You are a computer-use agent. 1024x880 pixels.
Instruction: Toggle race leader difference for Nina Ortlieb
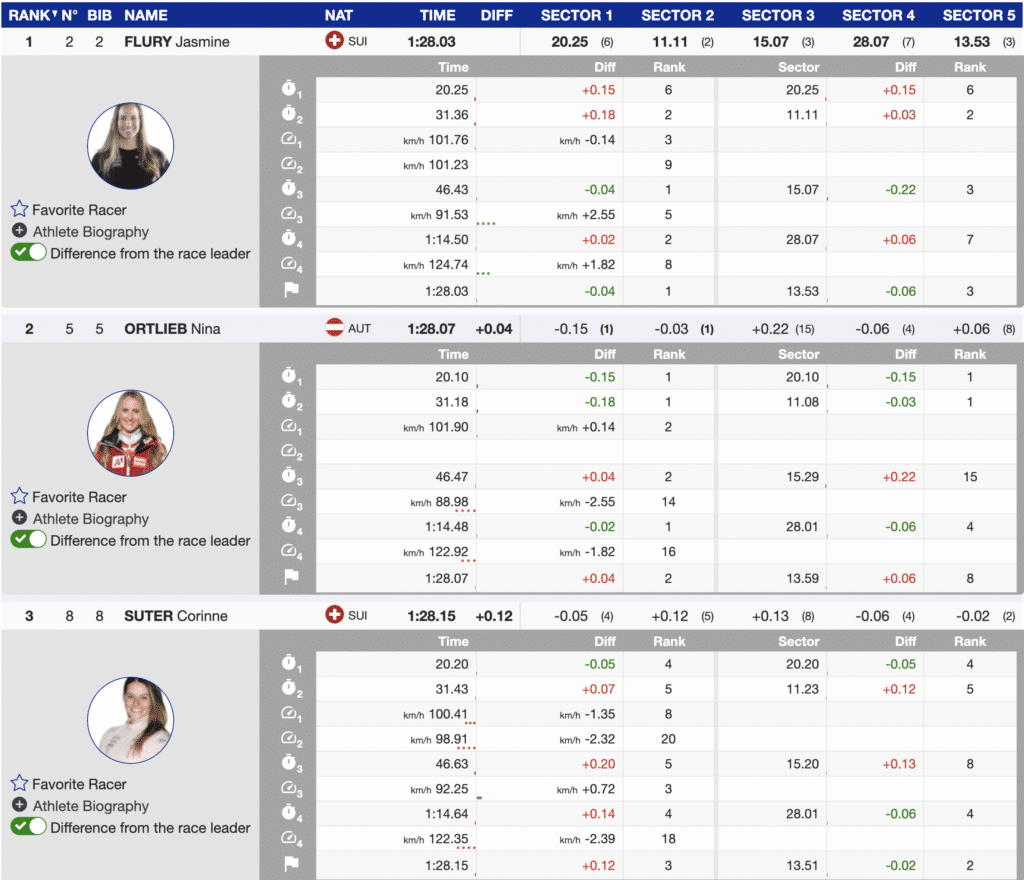click(28, 540)
